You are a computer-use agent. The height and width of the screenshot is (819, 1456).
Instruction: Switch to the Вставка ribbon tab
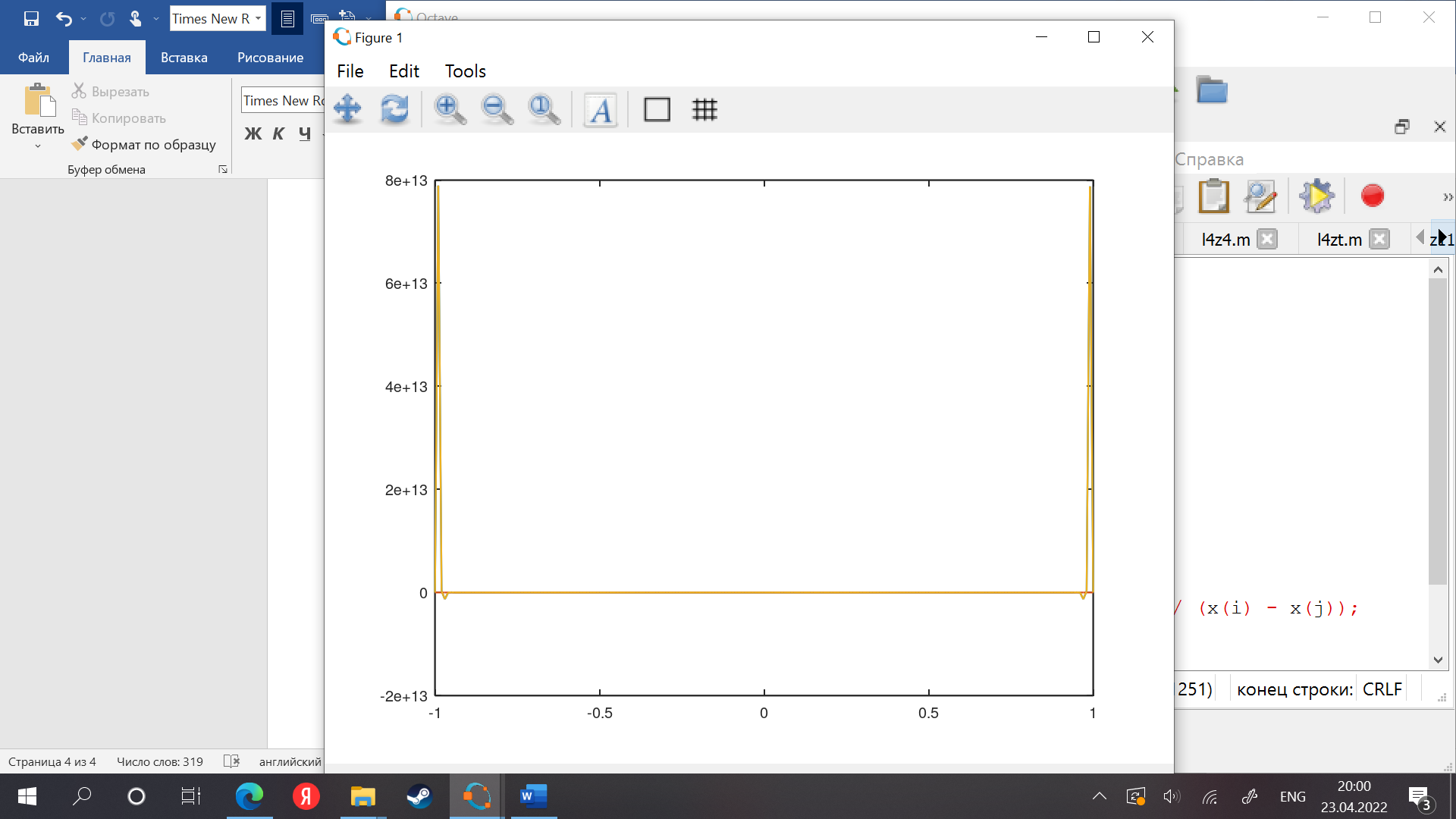coord(184,58)
